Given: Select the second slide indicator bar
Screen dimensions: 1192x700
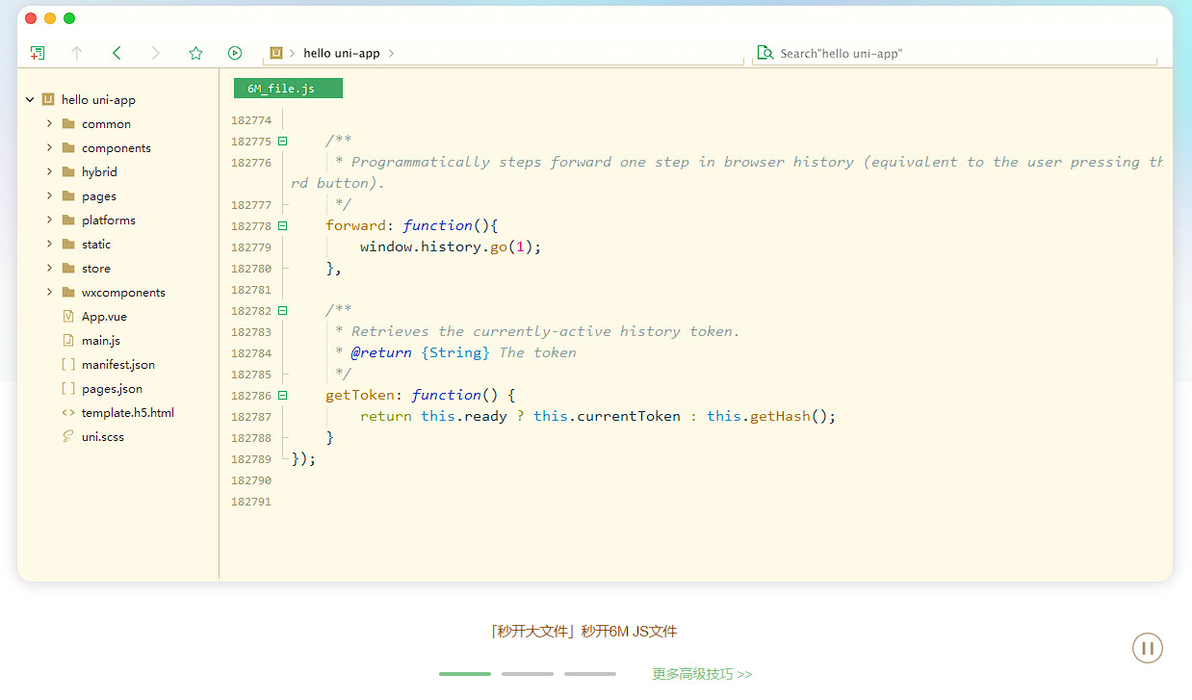Looking at the screenshot, I should pos(528,674).
